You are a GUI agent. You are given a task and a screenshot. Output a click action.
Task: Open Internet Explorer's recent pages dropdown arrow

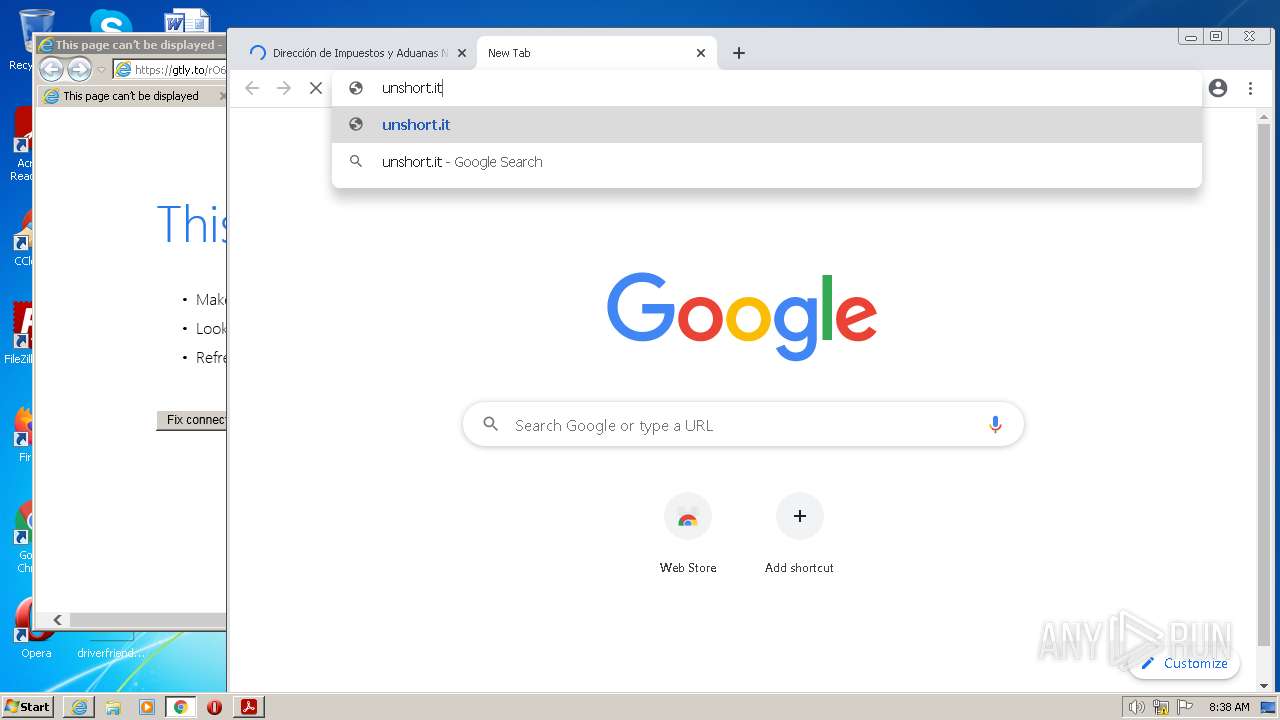tap(101, 70)
